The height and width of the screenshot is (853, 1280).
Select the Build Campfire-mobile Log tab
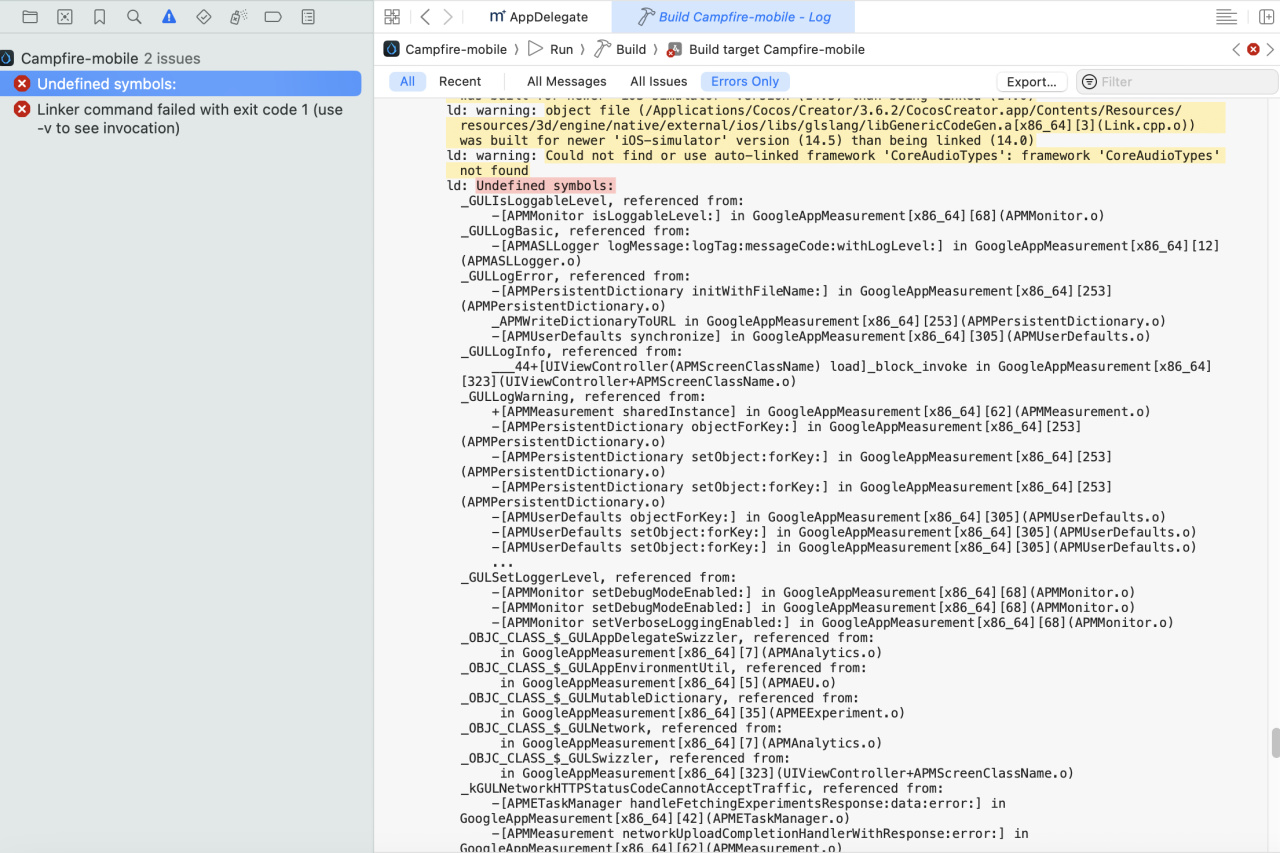[x=734, y=16]
